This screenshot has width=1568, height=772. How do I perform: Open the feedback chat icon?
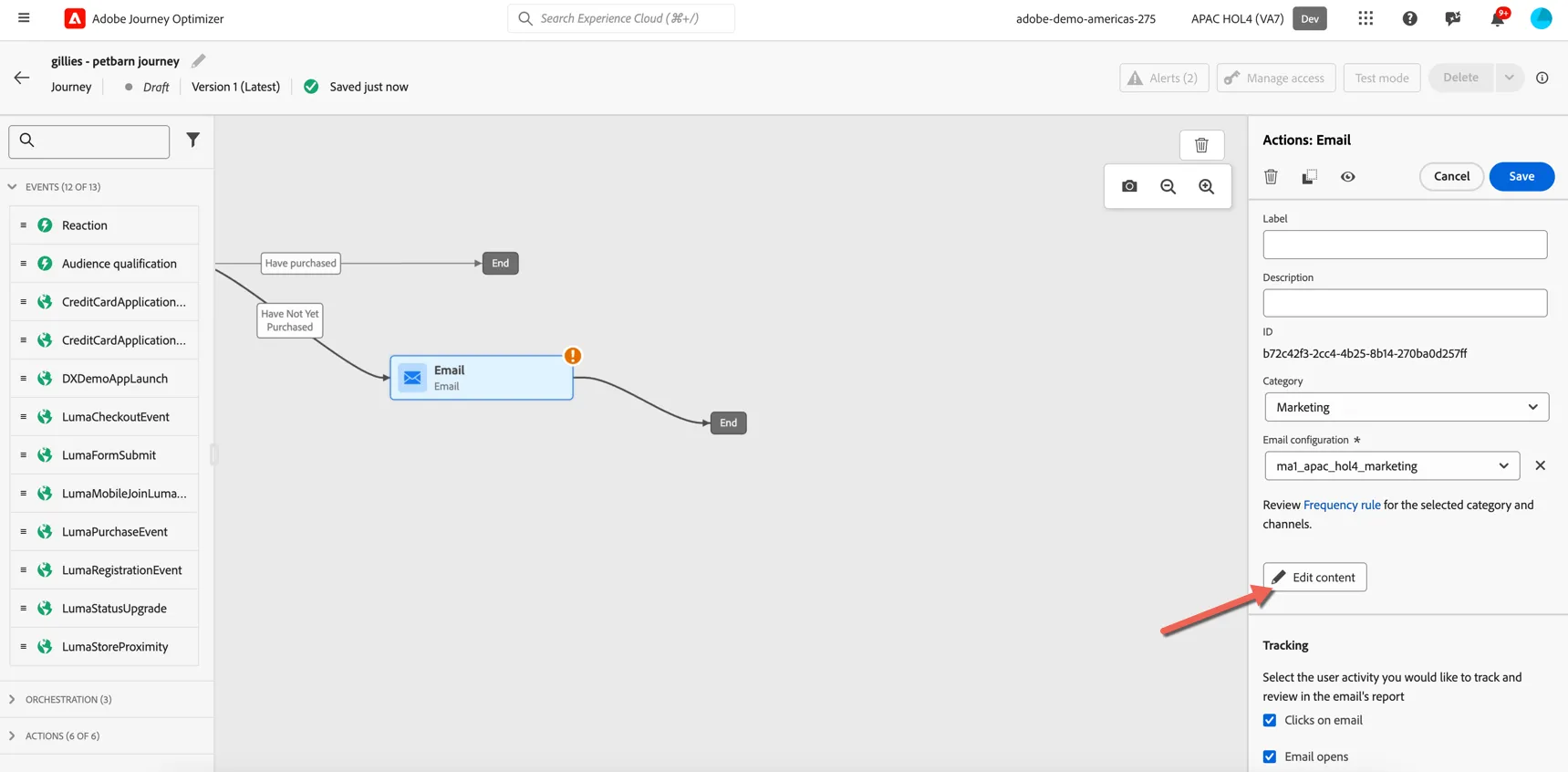[x=1453, y=18]
